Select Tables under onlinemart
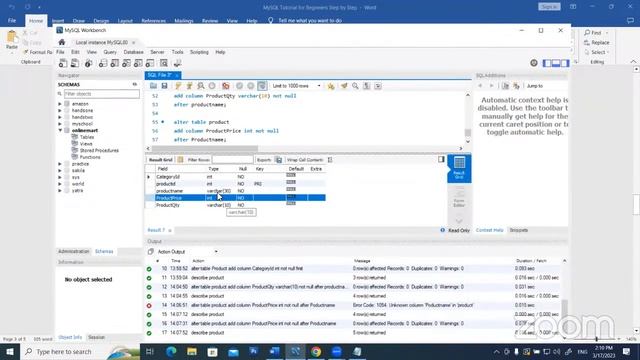This screenshot has height=360, width=640. click(x=87, y=137)
